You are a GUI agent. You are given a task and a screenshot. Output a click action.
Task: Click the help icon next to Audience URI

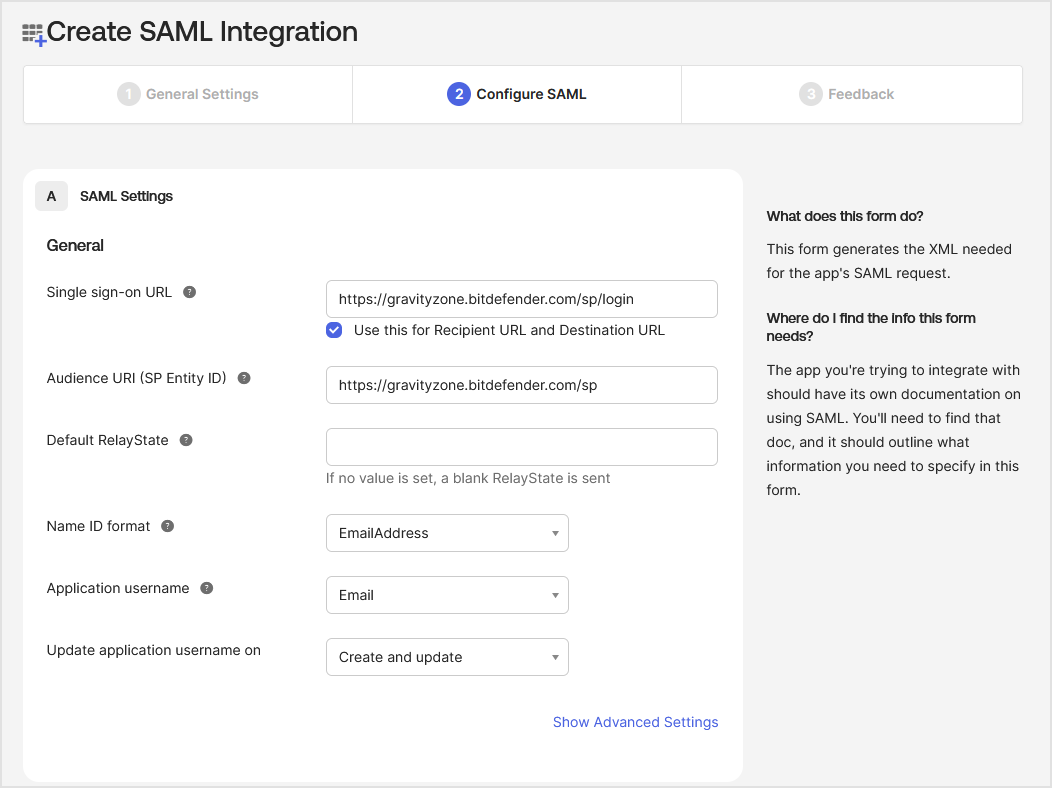tap(244, 378)
